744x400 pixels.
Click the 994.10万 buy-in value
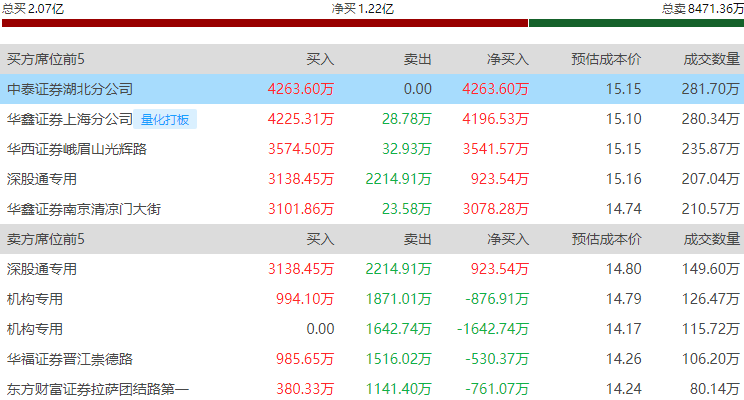click(x=305, y=299)
